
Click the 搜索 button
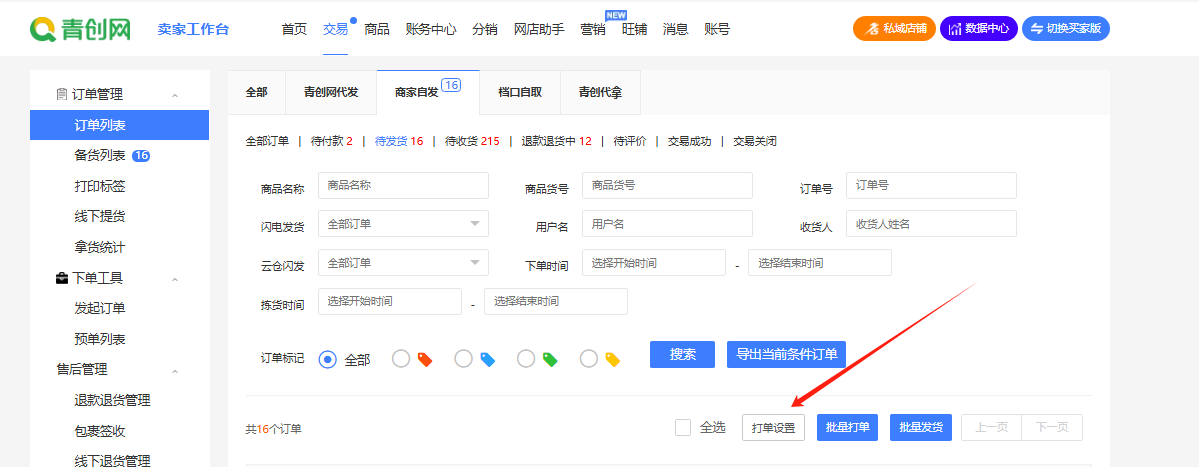[682, 354]
